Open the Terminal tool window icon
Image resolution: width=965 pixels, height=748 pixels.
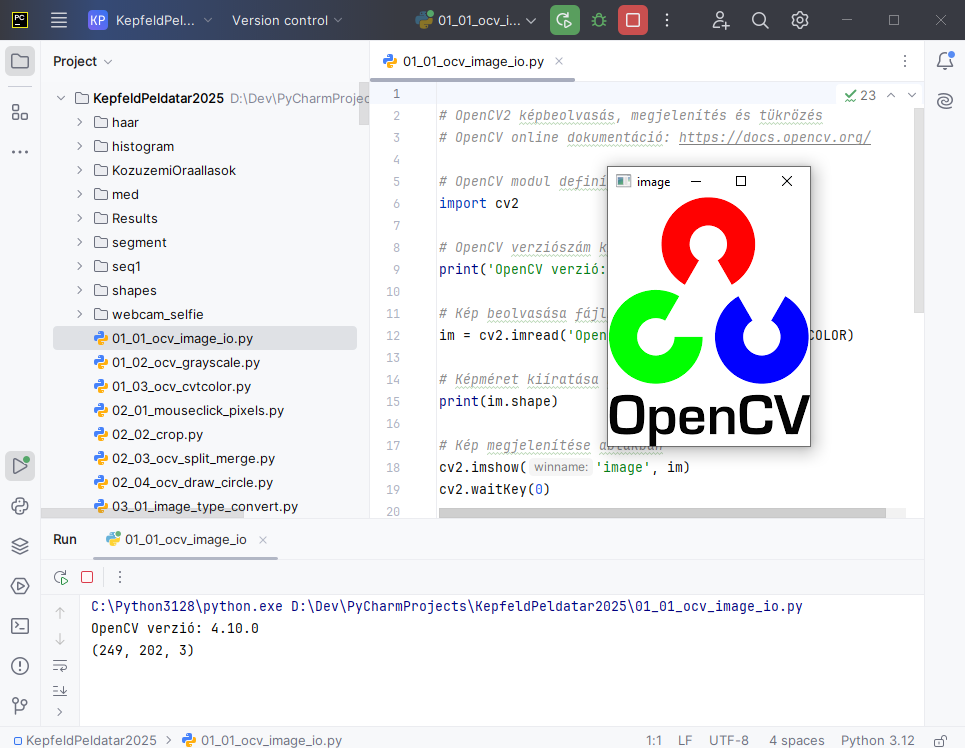(x=20, y=626)
